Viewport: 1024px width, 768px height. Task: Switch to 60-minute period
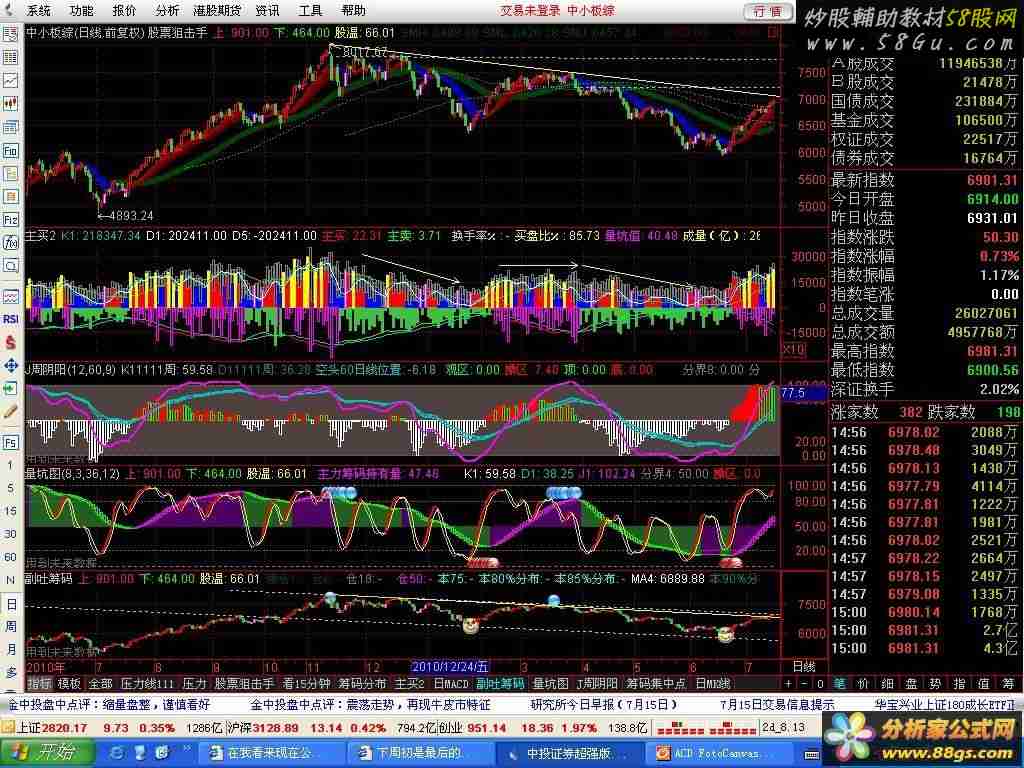click(10, 558)
